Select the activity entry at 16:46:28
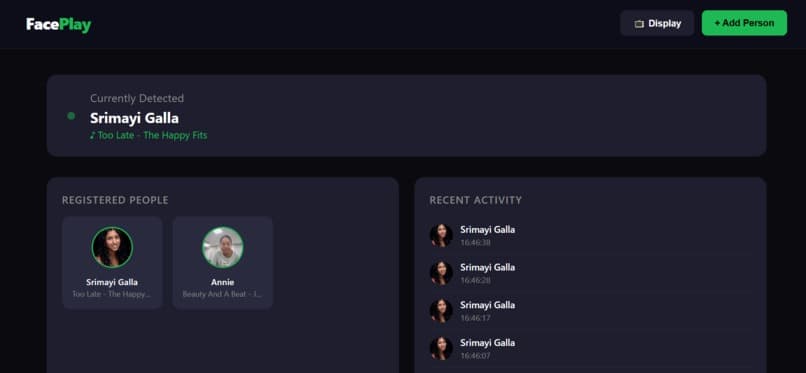Image resolution: width=806 pixels, height=373 pixels. pos(590,273)
